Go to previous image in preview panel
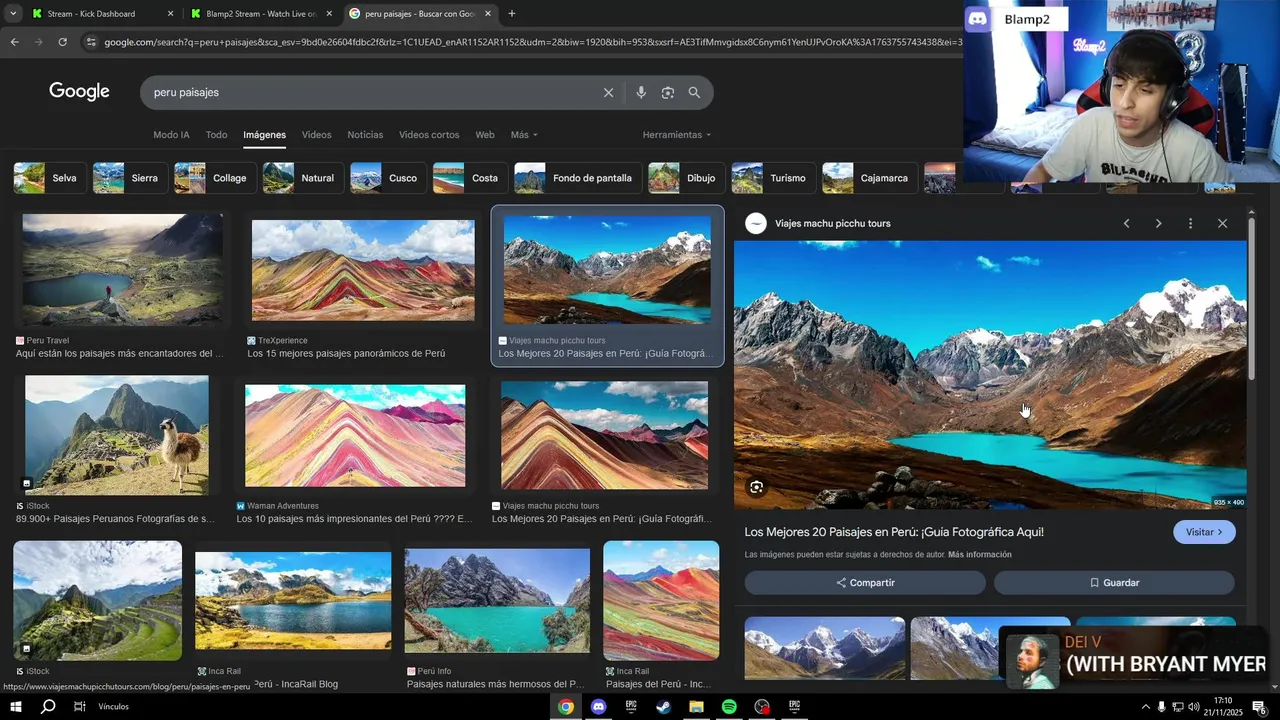The height and width of the screenshot is (720, 1280). (x=1126, y=223)
